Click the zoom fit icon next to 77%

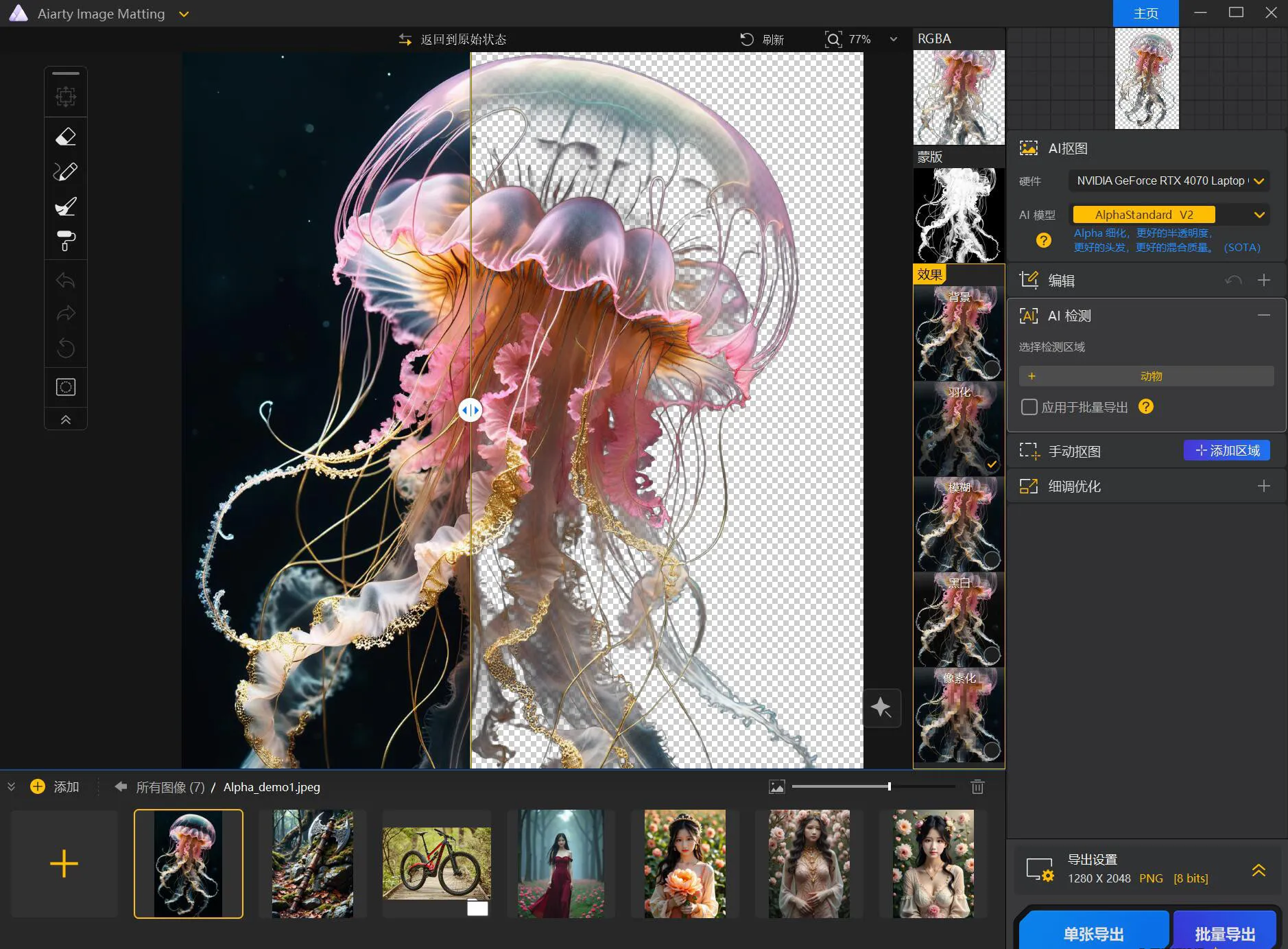click(x=833, y=39)
